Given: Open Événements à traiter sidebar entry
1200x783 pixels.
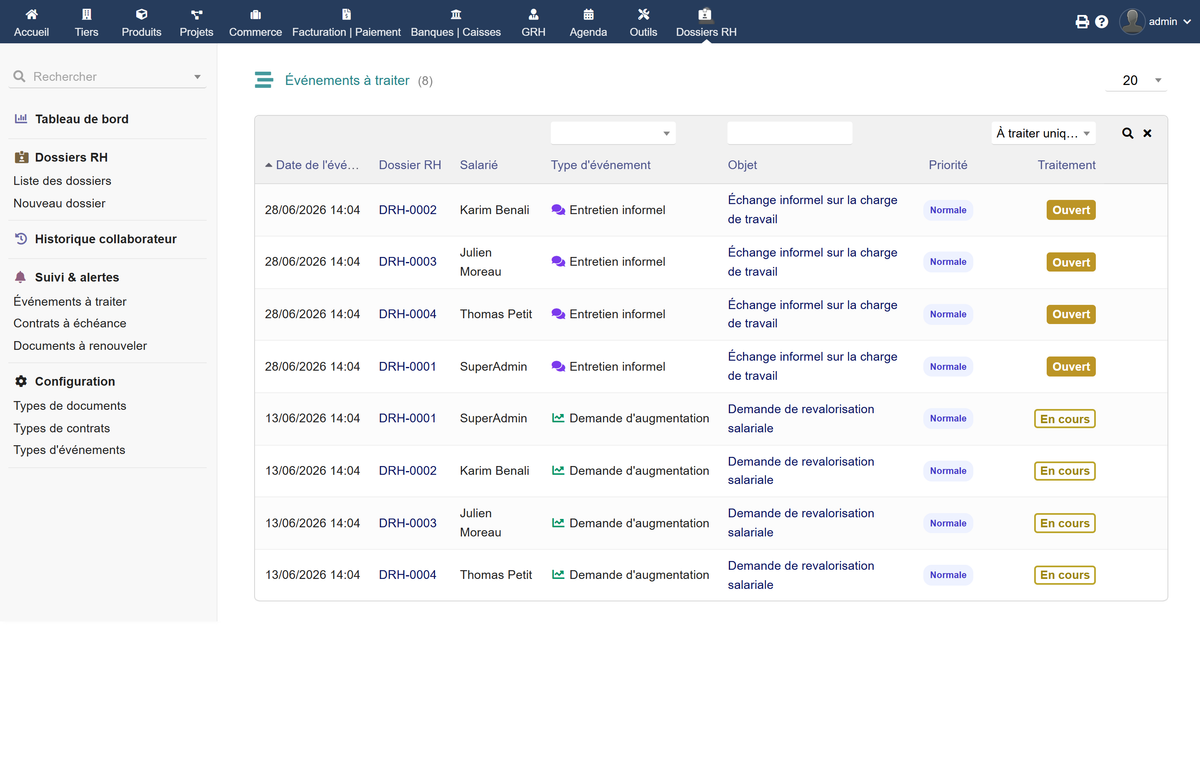Looking at the screenshot, I should pos(70,301).
